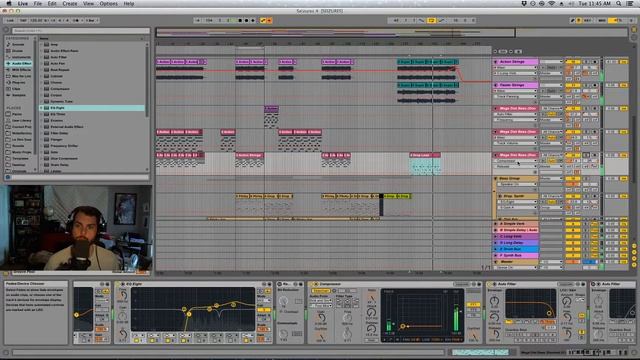Toggle the arrangement Loop switch
The image size is (640, 360).
431,20
